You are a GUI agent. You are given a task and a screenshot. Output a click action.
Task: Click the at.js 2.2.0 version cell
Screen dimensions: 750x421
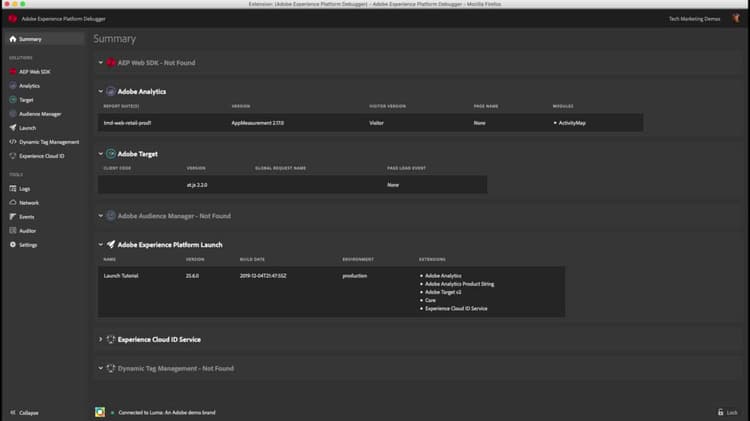[197, 185]
